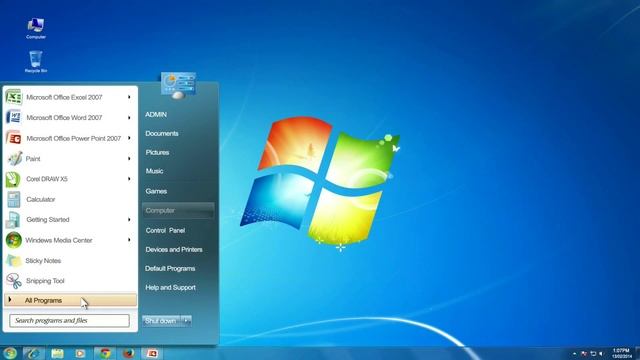Open Firefox from the taskbar
Screen dimensions: 640x360
pos(128,353)
